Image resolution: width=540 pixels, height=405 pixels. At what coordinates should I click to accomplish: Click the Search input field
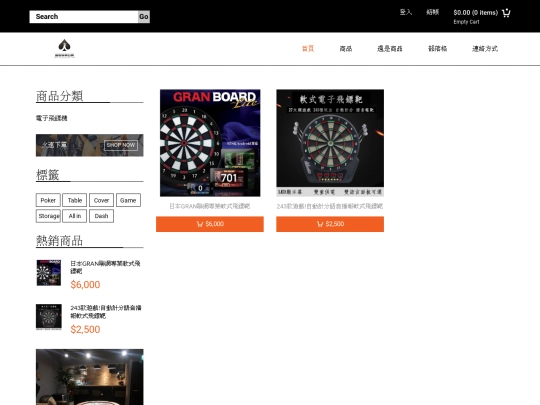pyautogui.click(x=84, y=17)
